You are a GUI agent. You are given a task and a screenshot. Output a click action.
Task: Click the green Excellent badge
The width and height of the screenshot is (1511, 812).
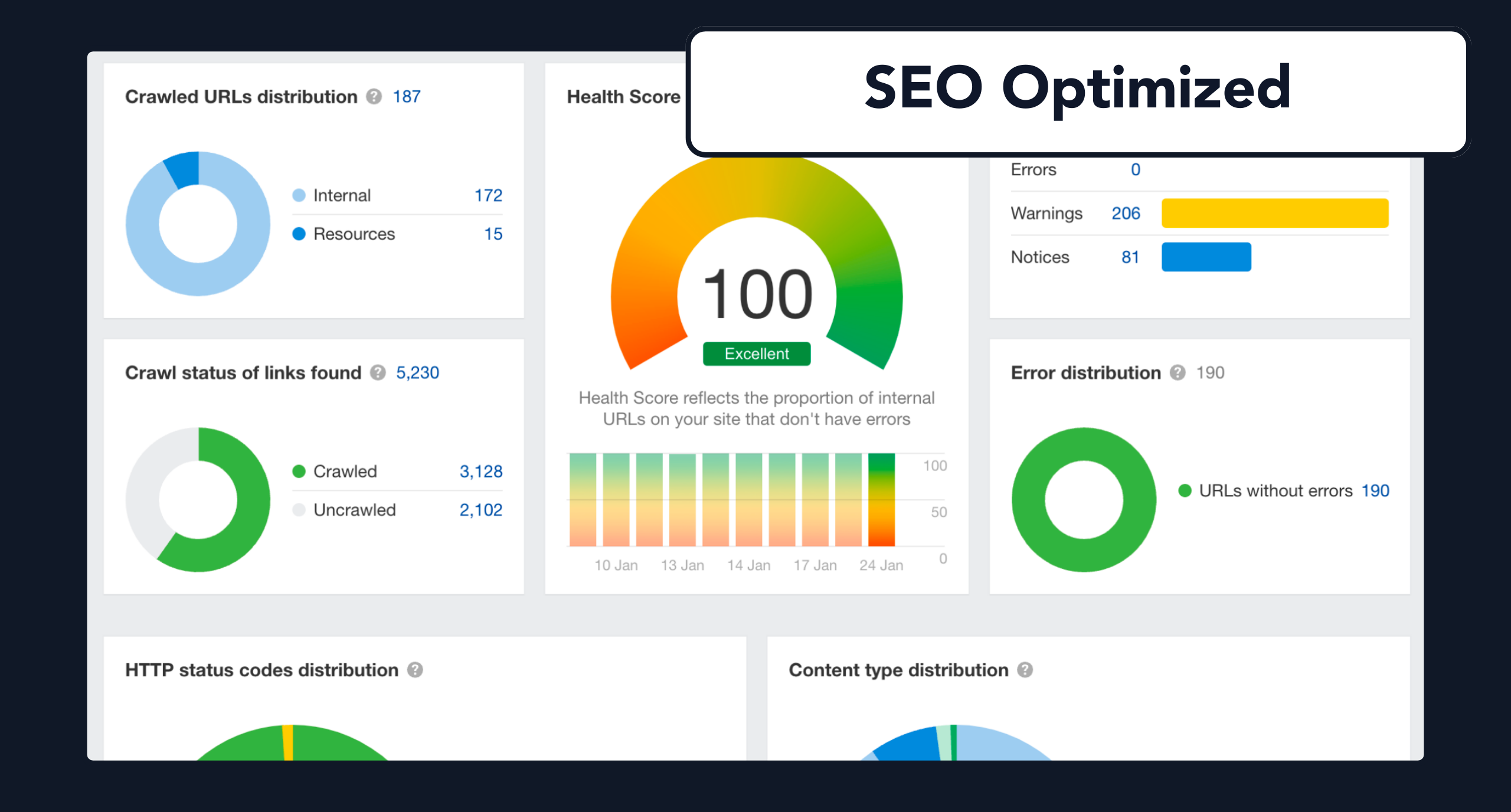[x=756, y=353]
